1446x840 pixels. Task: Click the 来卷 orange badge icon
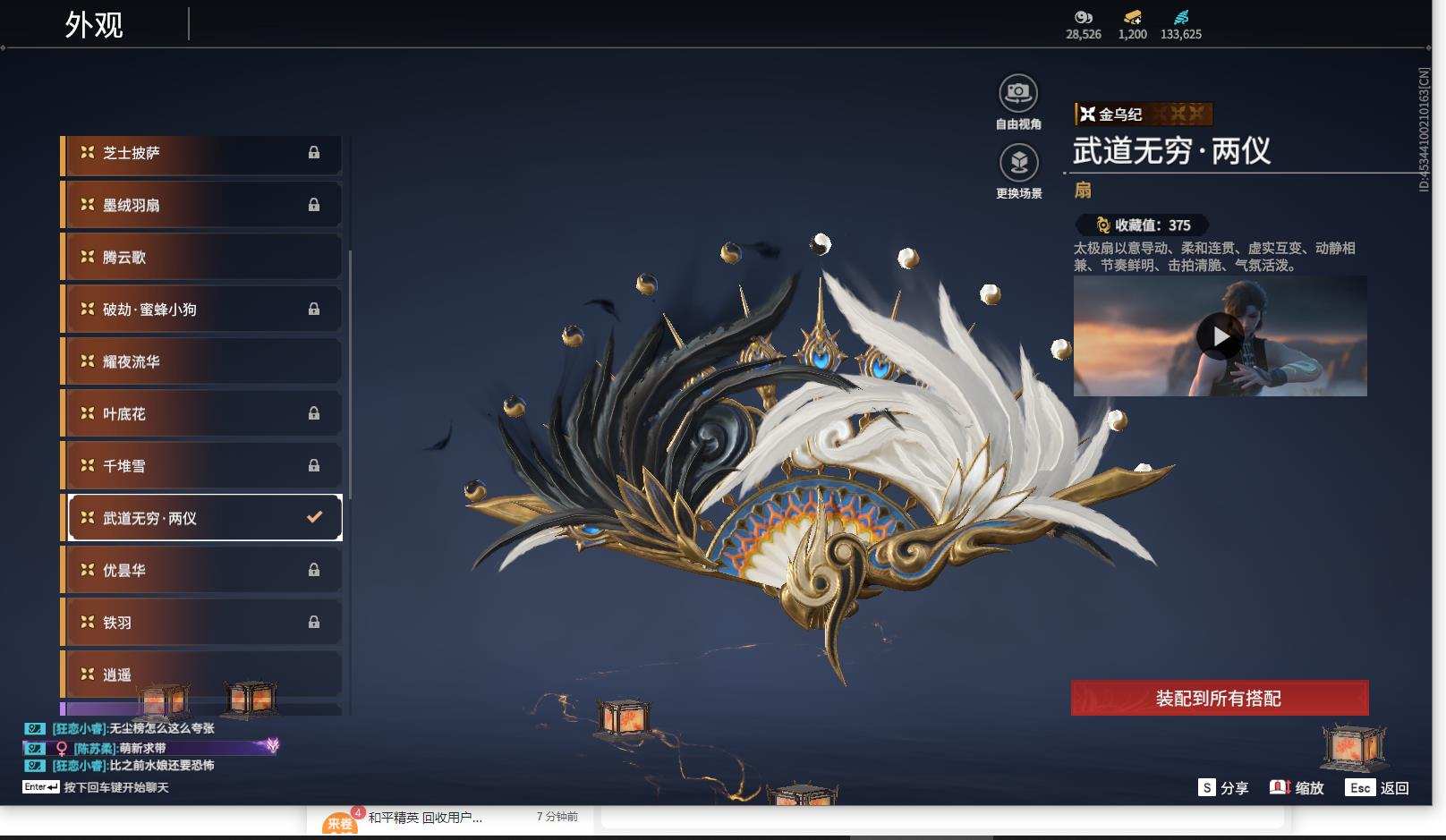tap(340, 822)
